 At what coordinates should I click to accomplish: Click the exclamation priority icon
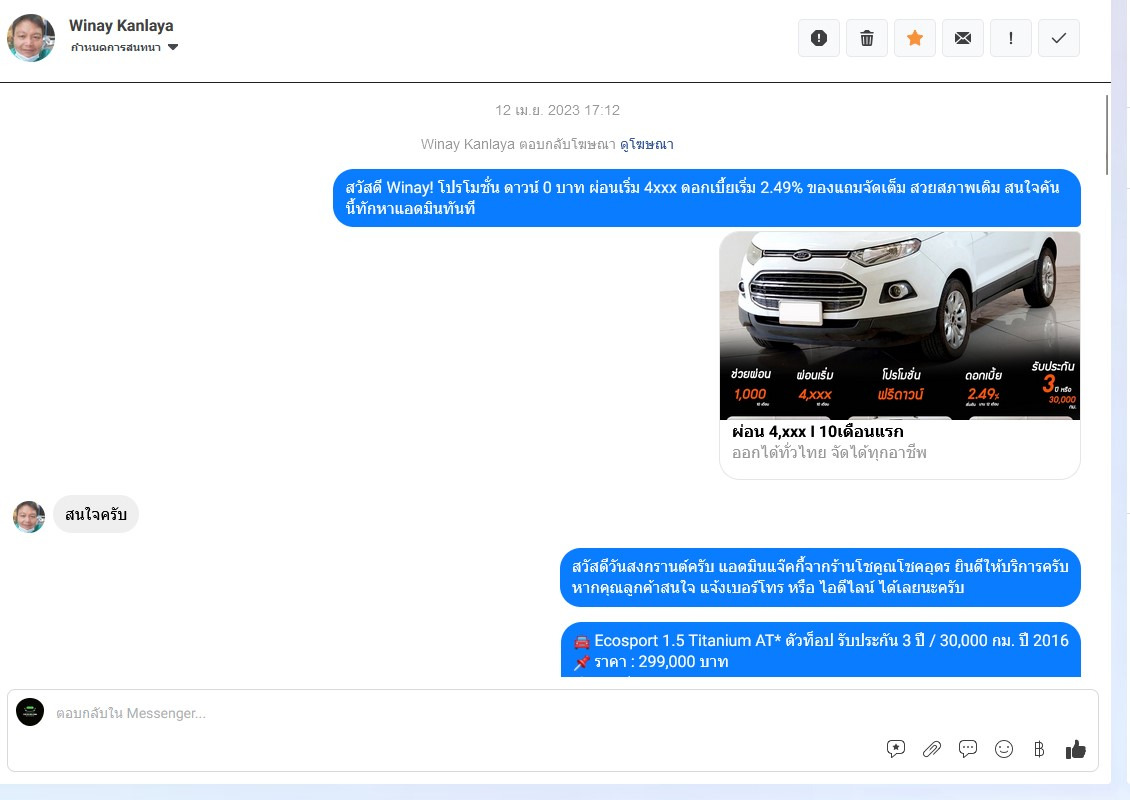tap(1011, 38)
